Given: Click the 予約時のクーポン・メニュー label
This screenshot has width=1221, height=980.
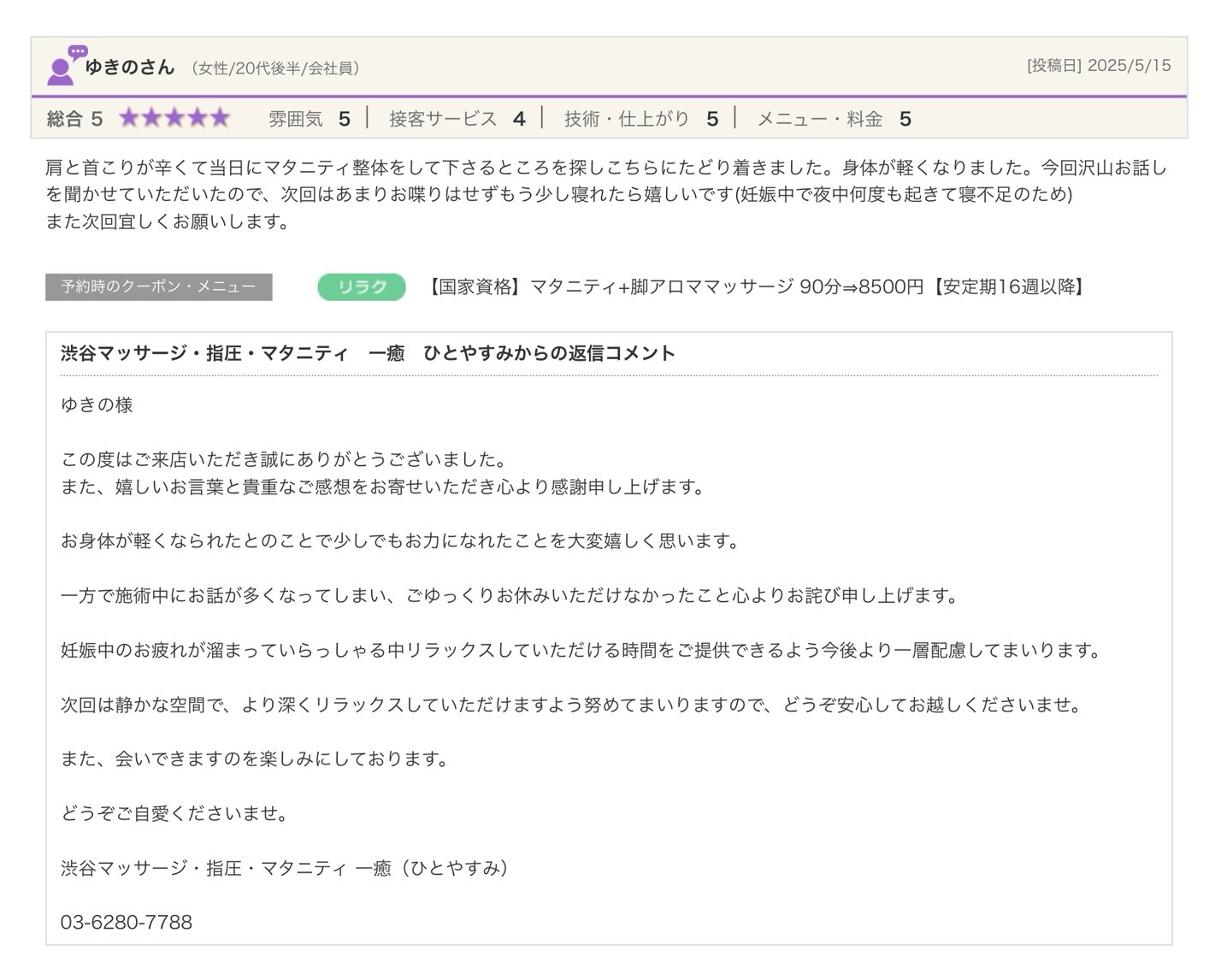Looking at the screenshot, I should click(159, 287).
